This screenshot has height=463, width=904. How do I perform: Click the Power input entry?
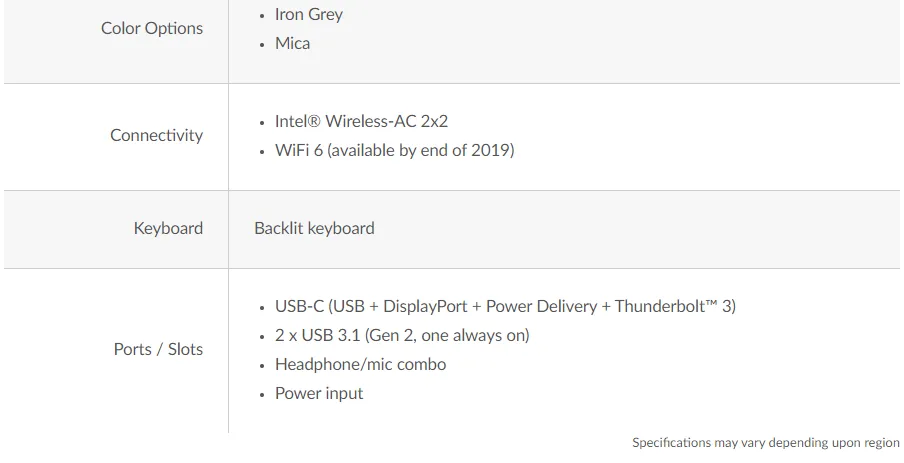[319, 393]
